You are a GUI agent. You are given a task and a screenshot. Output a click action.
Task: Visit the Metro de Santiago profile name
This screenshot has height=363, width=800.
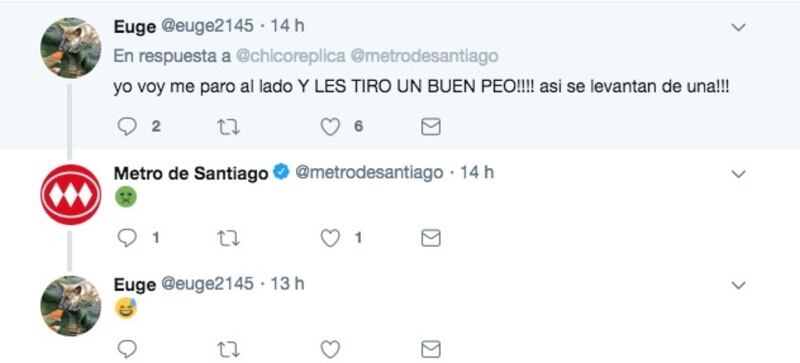tap(191, 174)
